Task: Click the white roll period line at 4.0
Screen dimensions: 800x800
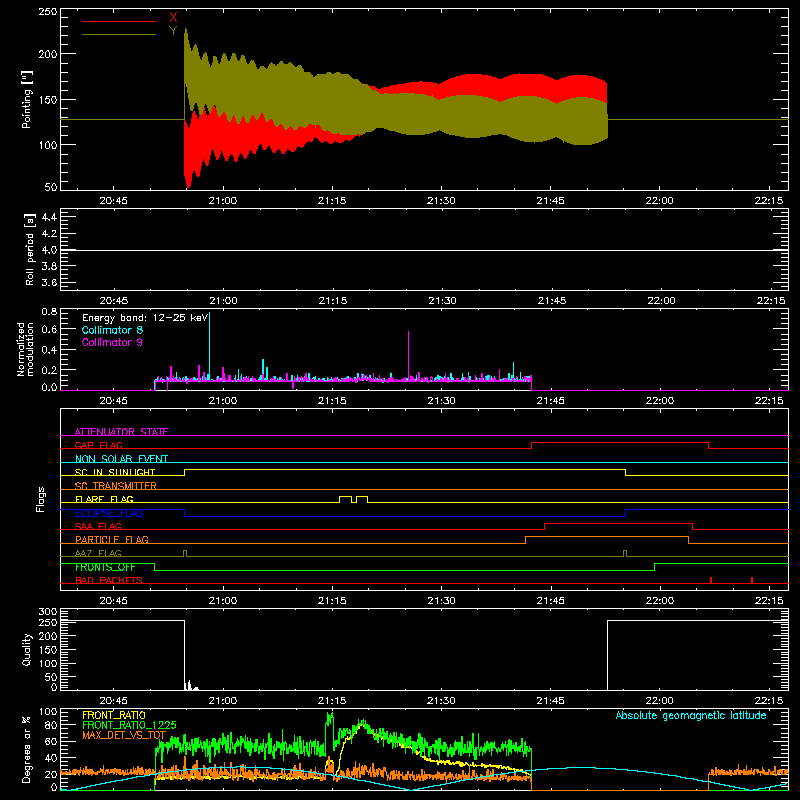Action: (x=424, y=250)
